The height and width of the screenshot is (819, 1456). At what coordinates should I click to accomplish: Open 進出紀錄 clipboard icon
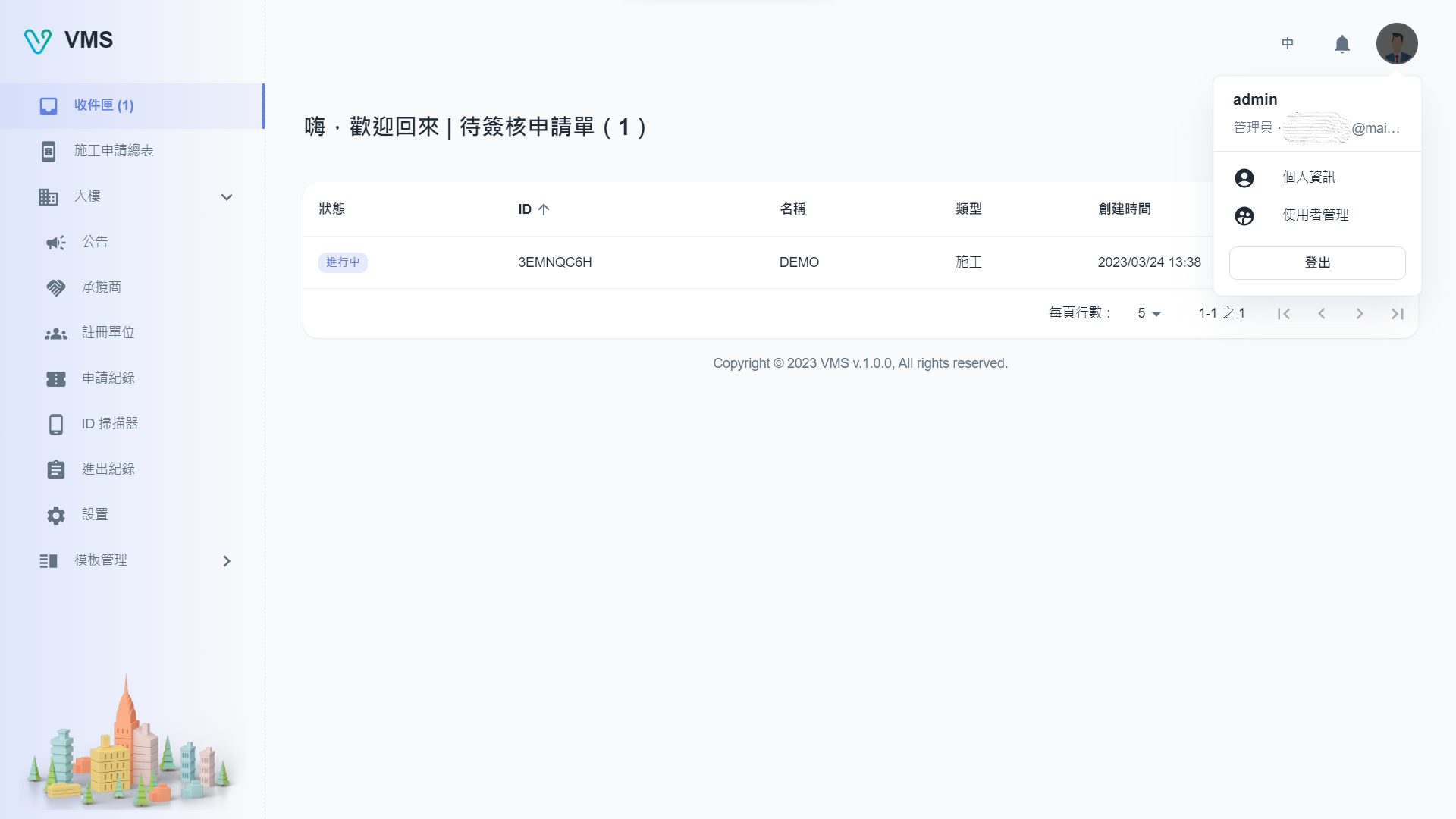[x=56, y=469]
